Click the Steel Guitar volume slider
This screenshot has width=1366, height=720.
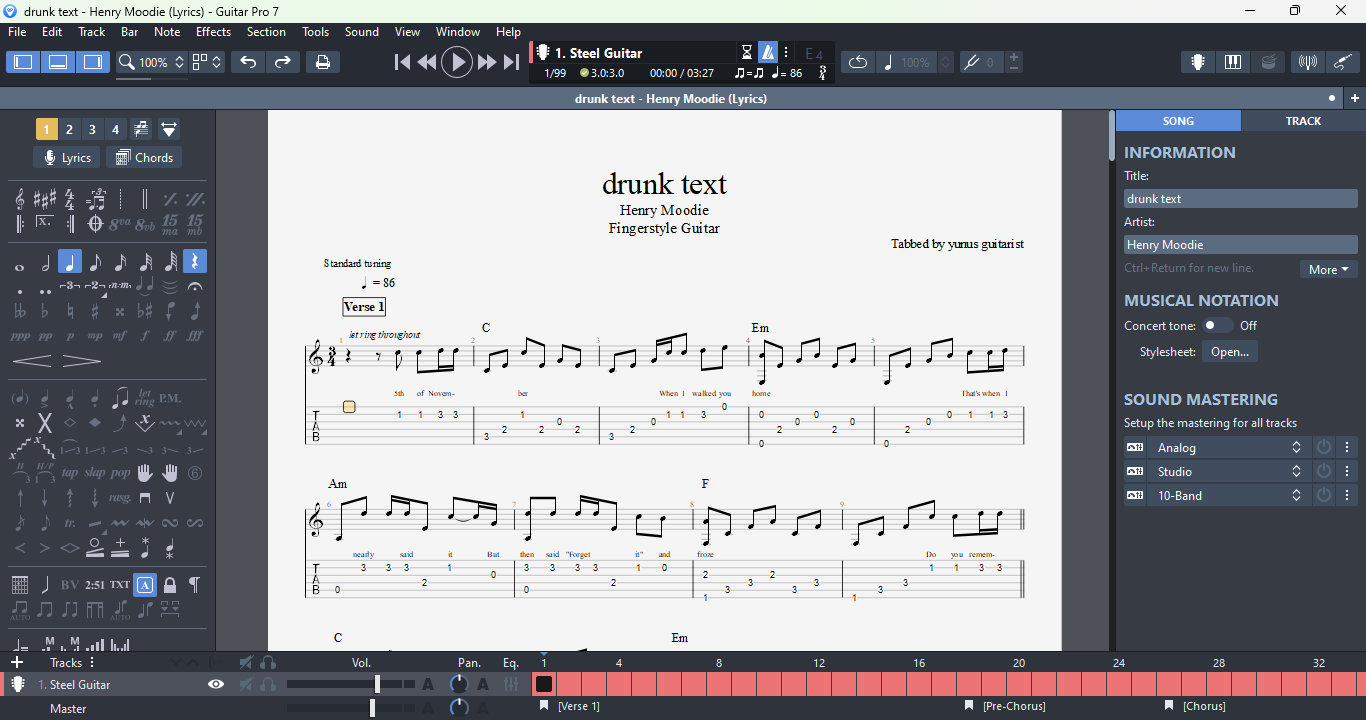click(350, 684)
